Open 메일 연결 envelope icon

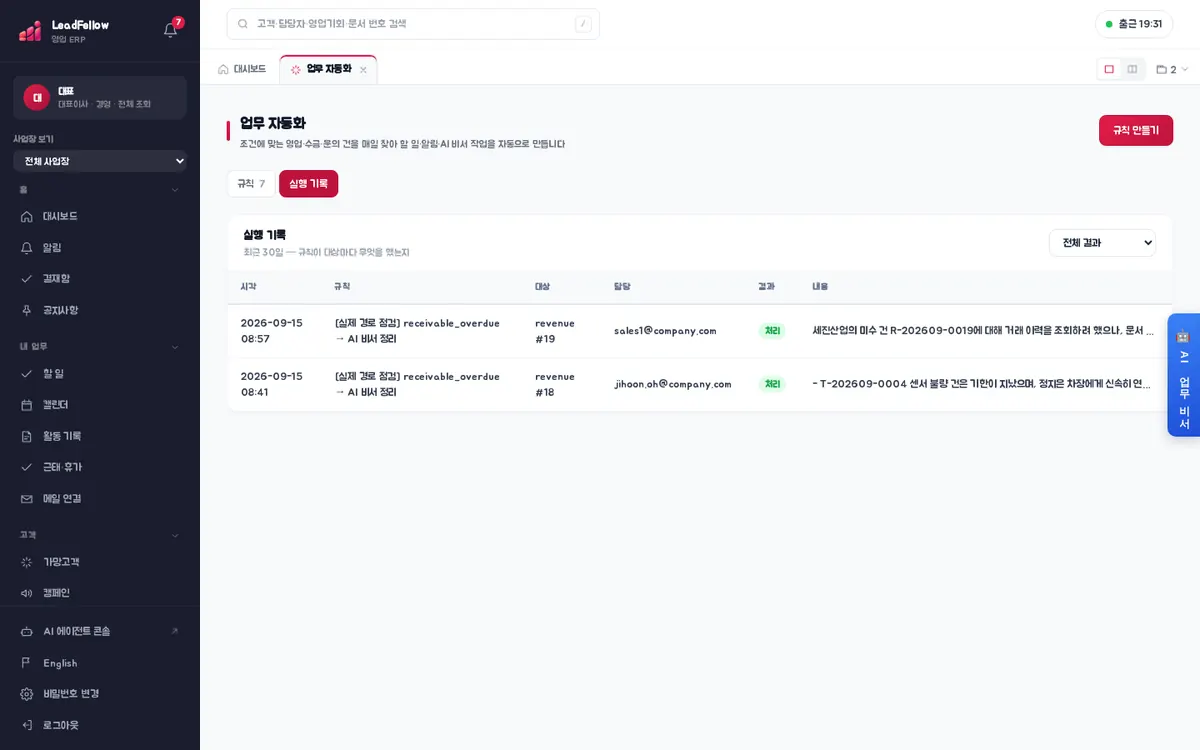[x=27, y=498]
